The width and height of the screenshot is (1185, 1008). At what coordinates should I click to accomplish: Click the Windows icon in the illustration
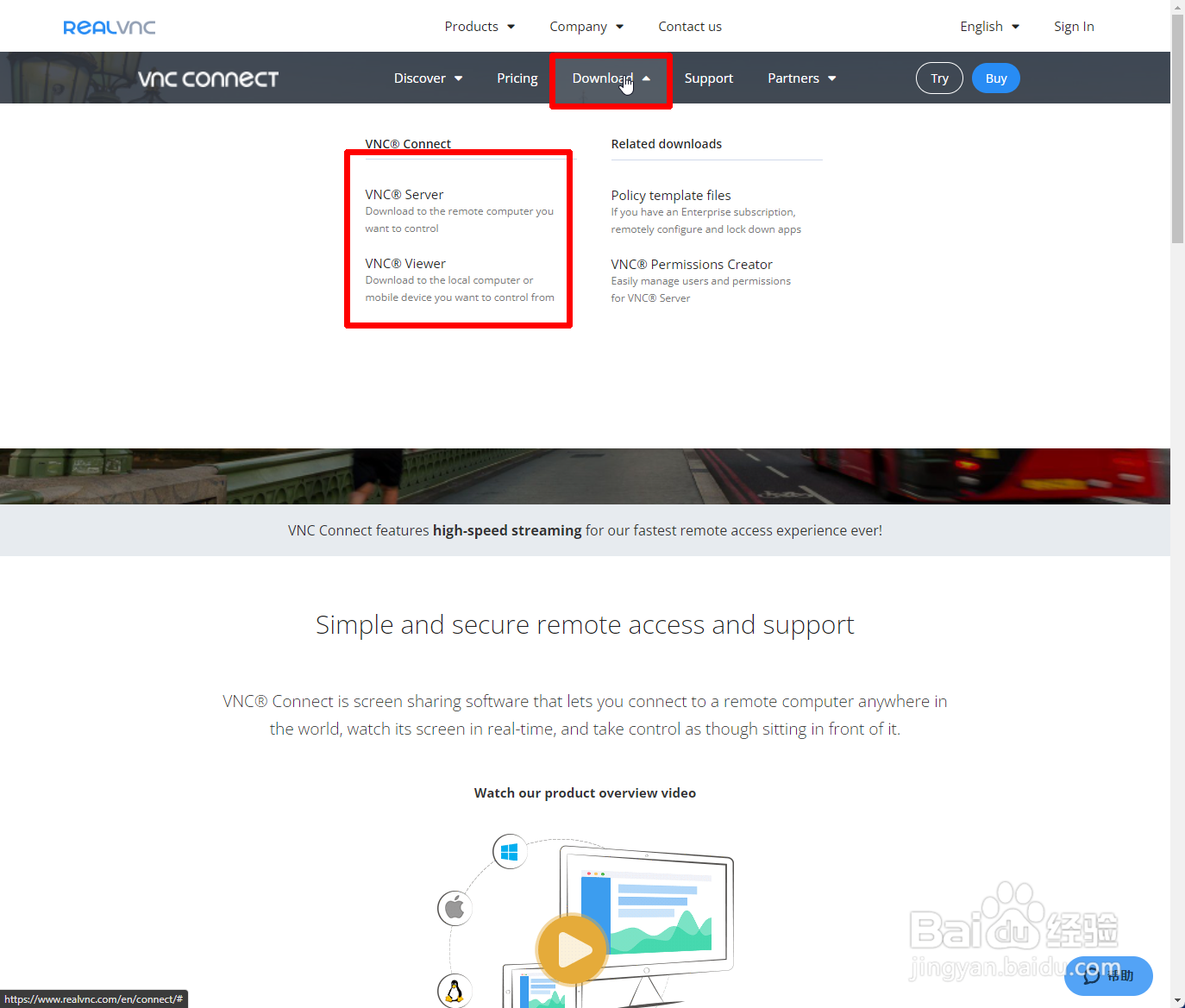(510, 852)
